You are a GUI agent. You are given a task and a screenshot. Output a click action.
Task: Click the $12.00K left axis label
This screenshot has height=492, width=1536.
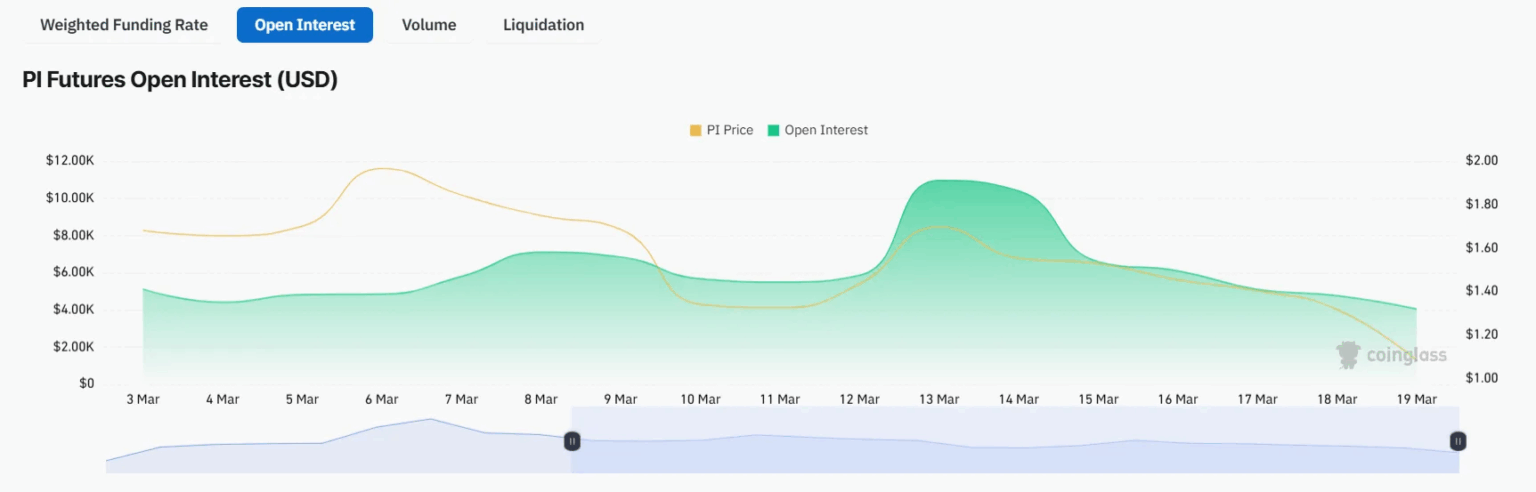(x=70, y=160)
